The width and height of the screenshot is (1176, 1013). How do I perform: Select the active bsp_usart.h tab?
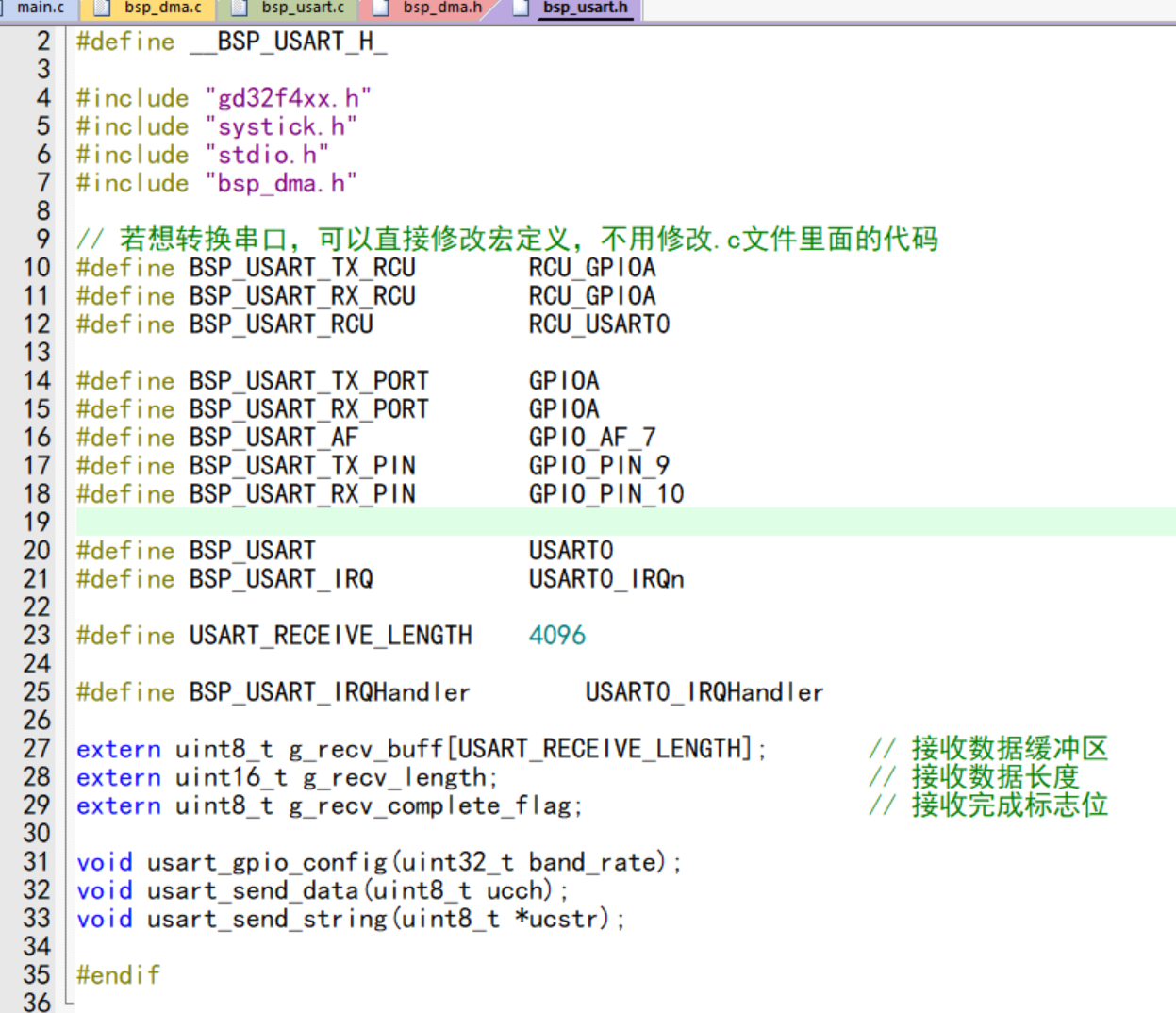click(585, 8)
